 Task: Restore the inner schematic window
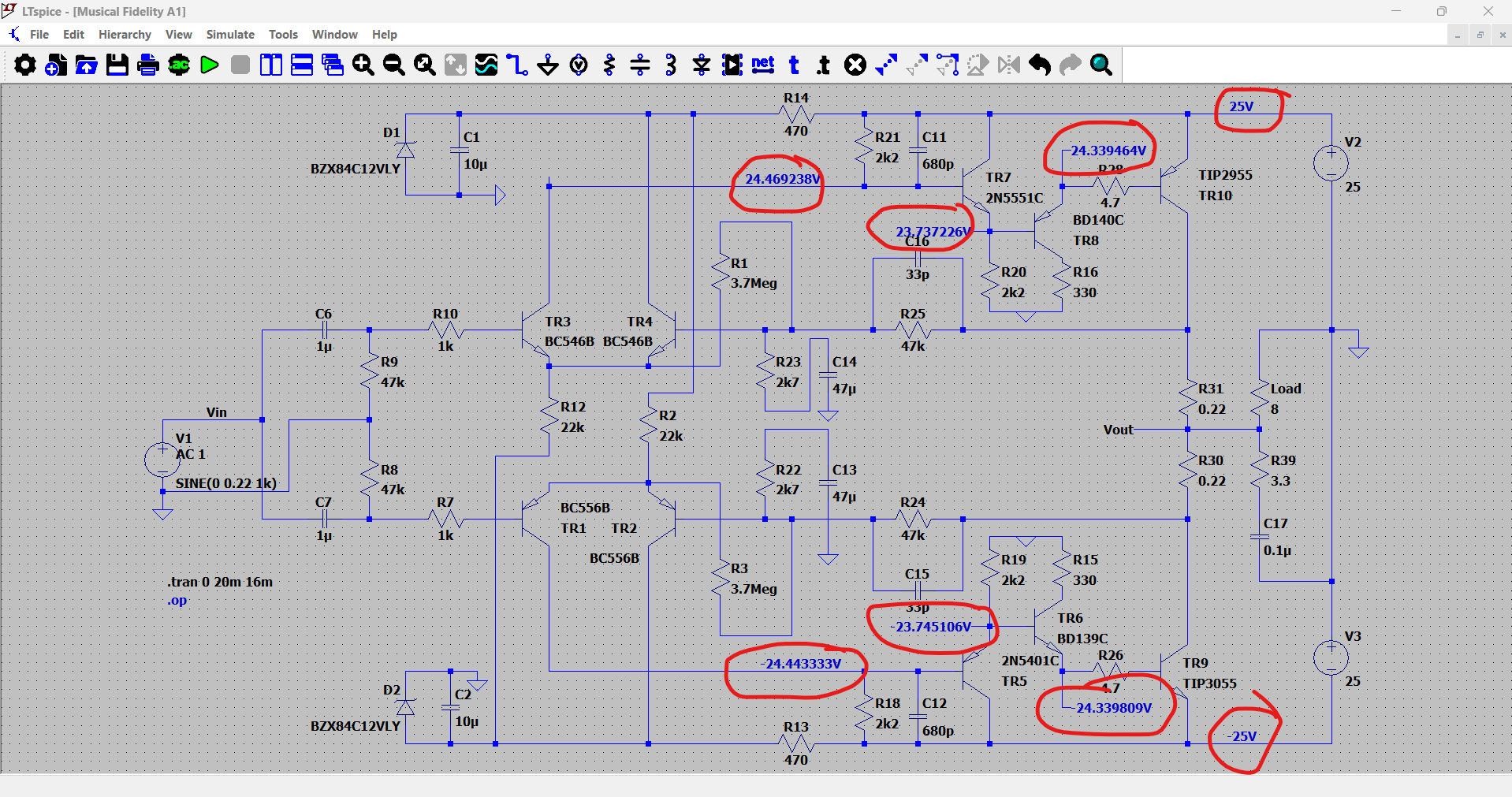(x=1480, y=35)
